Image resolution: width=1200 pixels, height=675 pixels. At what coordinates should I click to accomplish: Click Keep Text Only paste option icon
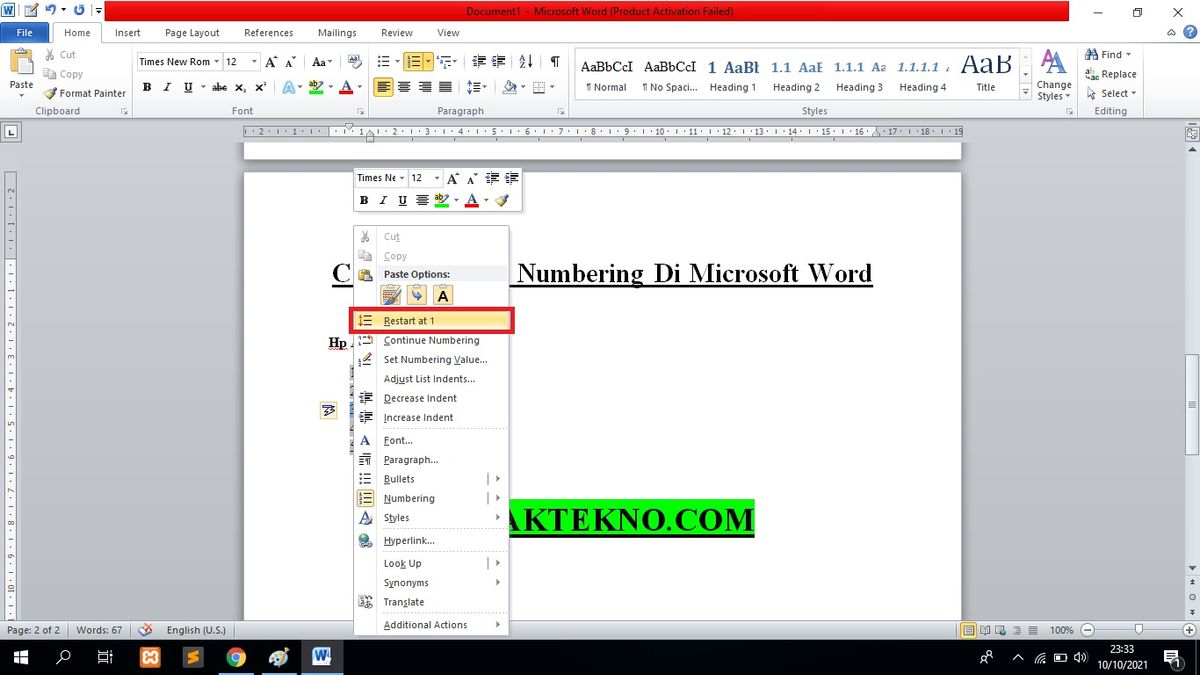443,295
